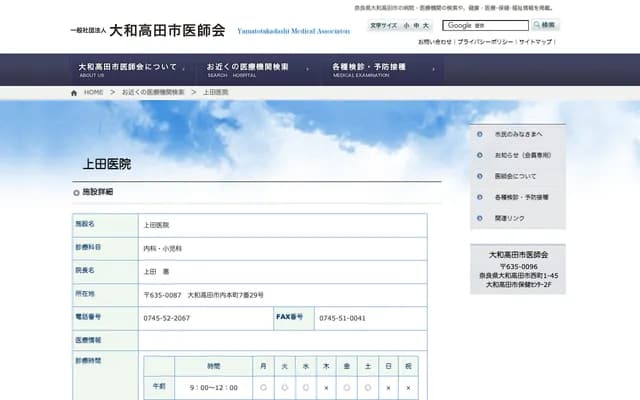Set font size to small (小)
The height and width of the screenshot is (400, 640).
[x=407, y=25]
